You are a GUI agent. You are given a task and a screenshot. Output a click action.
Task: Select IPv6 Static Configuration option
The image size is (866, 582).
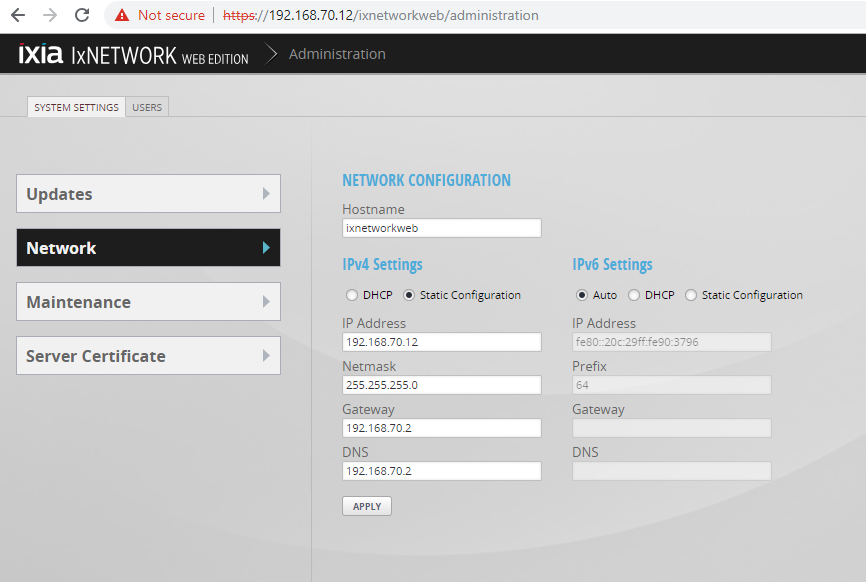[x=691, y=295]
